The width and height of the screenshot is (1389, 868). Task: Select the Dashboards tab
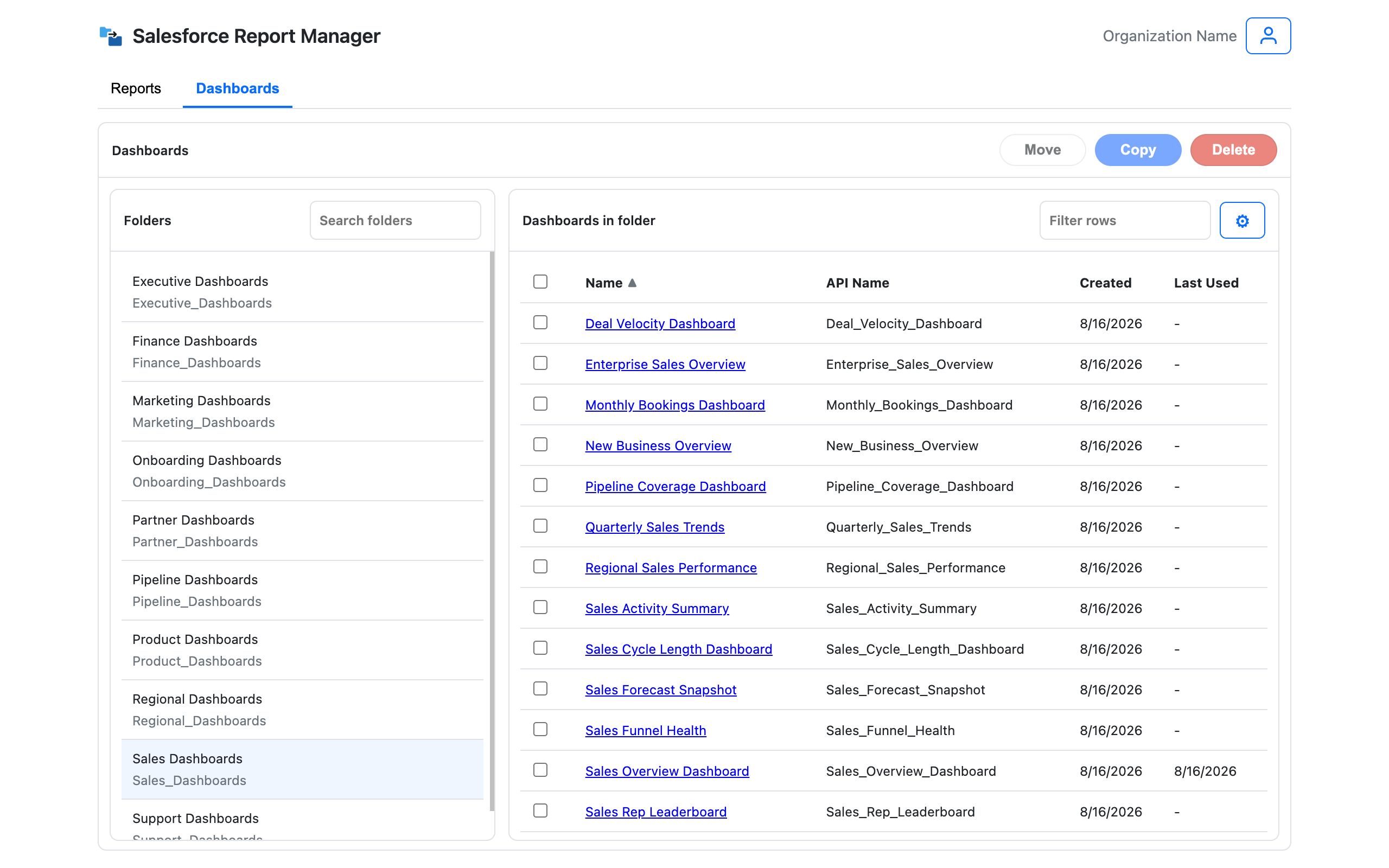(x=238, y=88)
